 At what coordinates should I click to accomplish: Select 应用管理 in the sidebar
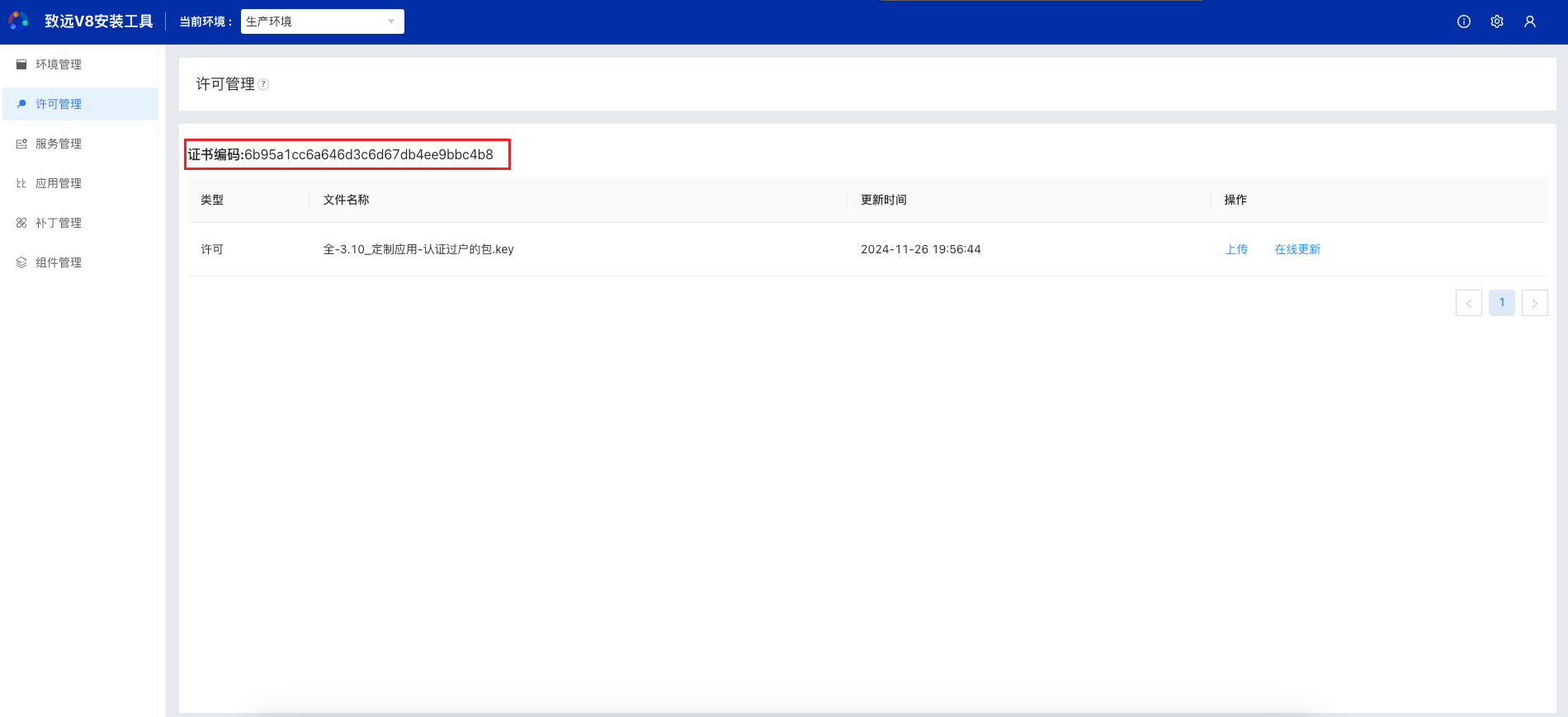point(59,183)
